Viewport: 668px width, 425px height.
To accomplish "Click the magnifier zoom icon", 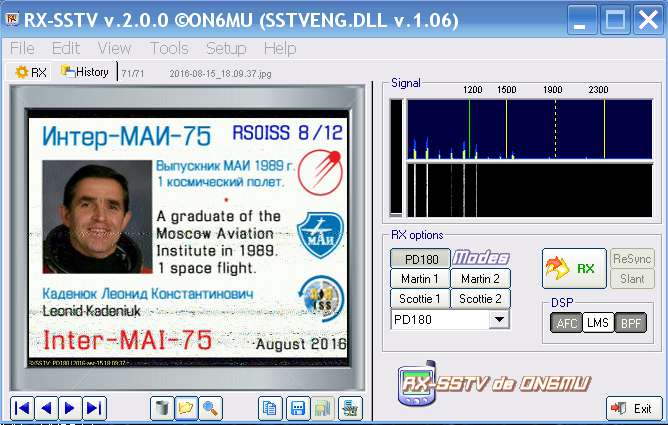I will (210, 408).
